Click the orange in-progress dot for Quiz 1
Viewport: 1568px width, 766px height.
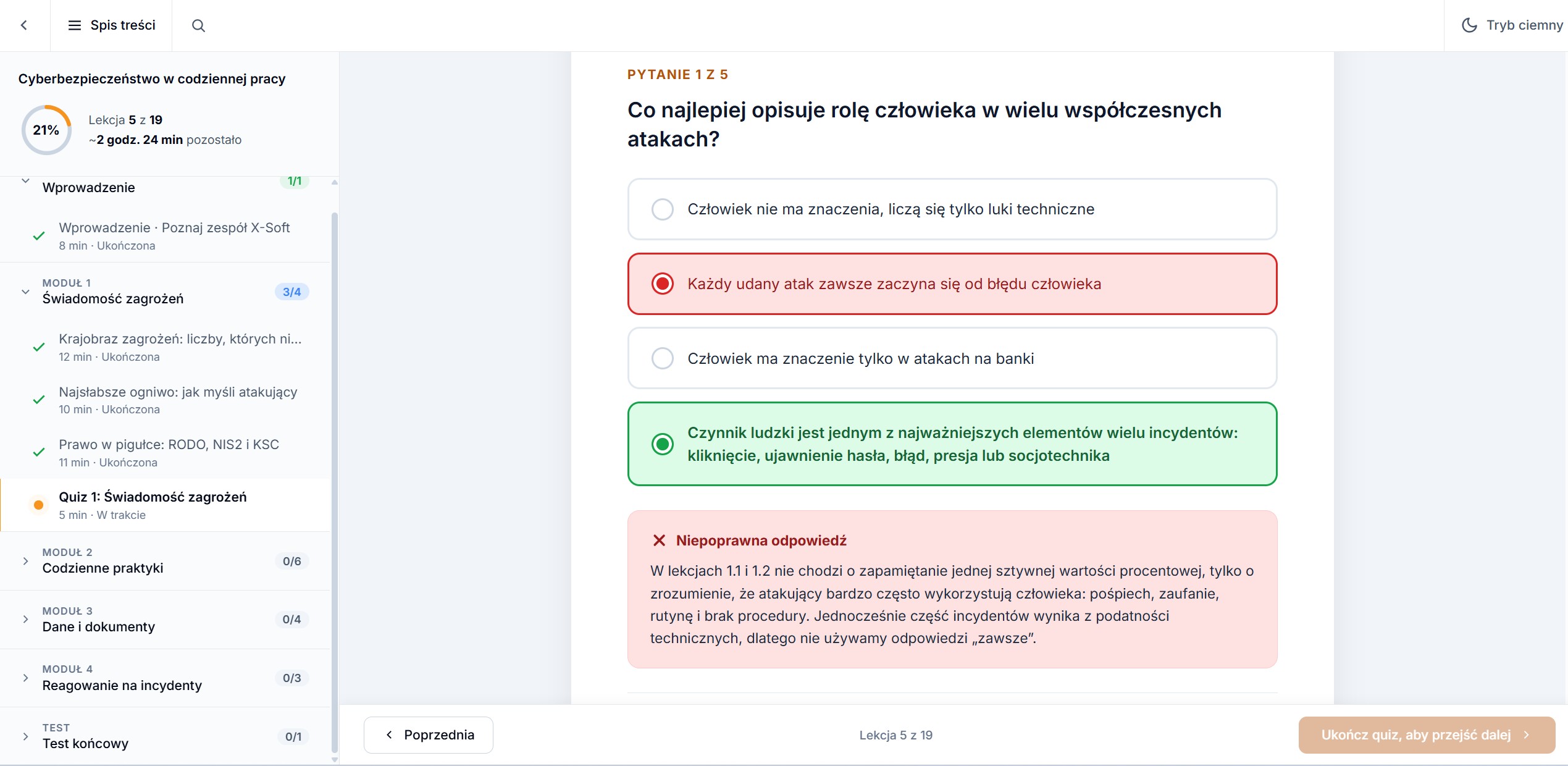click(38, 505)
